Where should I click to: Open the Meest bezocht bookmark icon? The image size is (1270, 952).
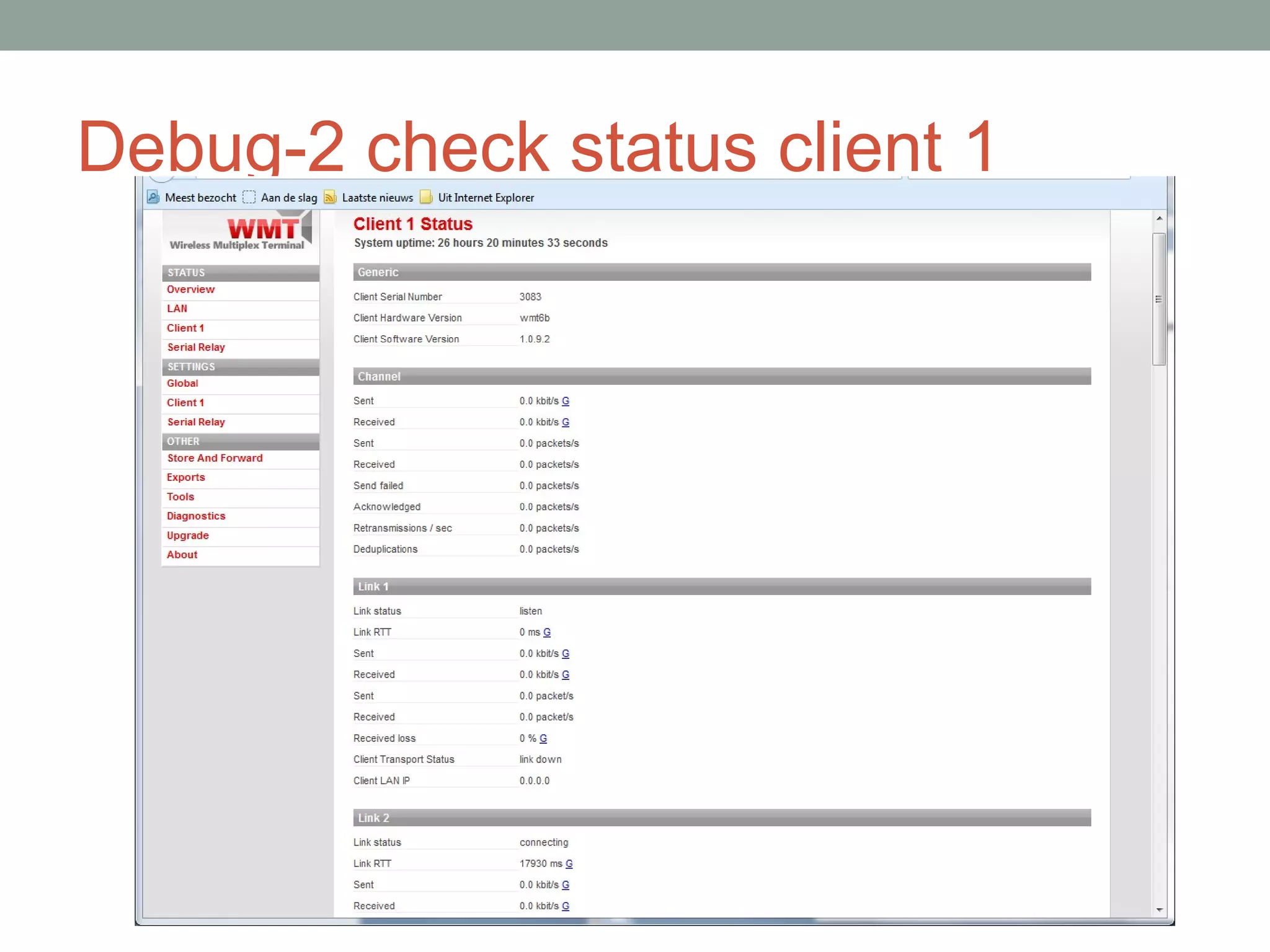153,198
